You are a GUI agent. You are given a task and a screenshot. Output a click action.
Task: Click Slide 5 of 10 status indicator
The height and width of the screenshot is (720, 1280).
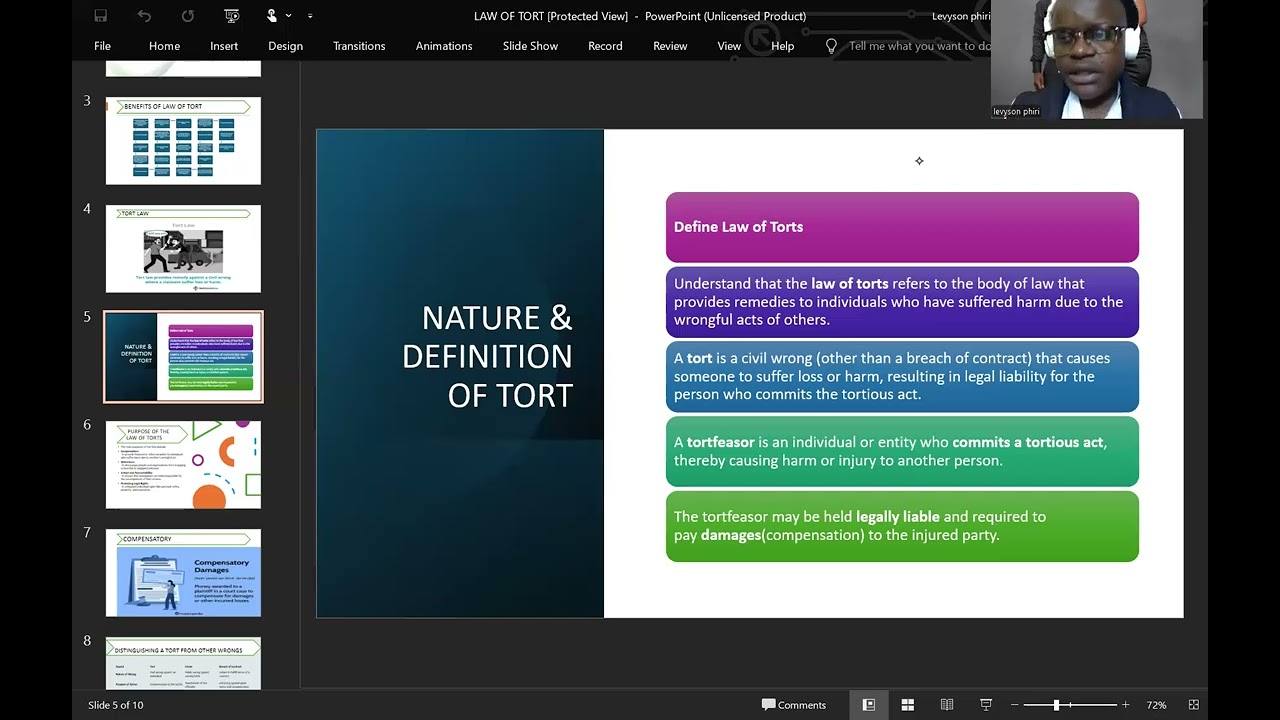[116, 705]
